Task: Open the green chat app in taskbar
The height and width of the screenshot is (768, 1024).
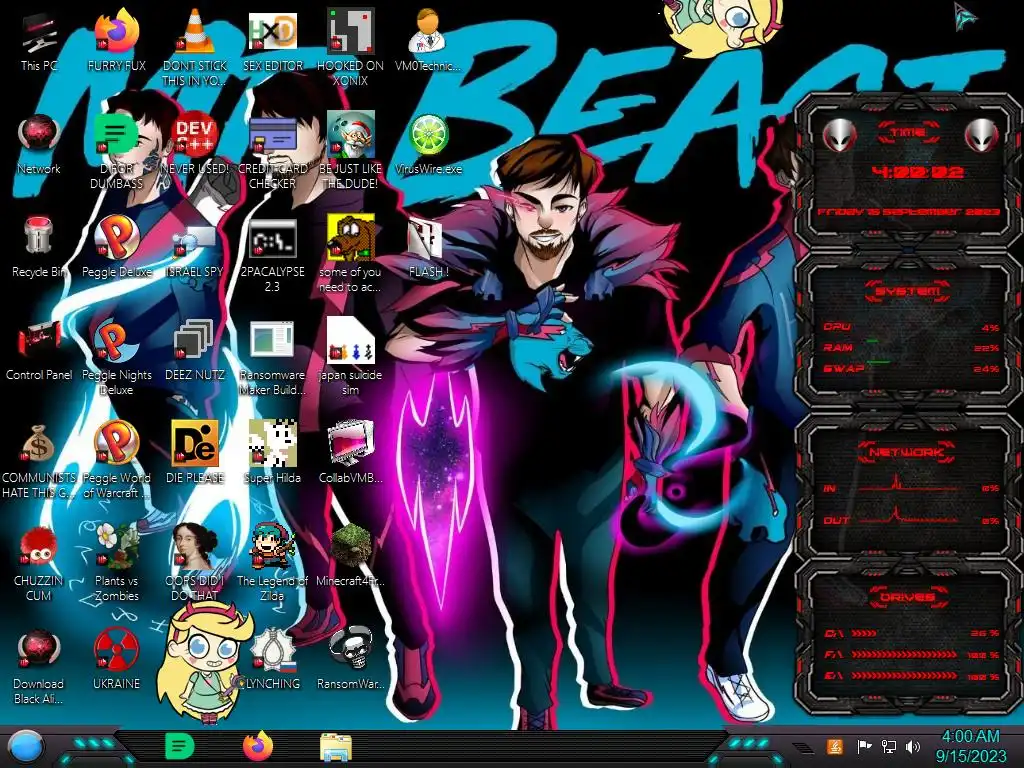Action: [180, 746]
